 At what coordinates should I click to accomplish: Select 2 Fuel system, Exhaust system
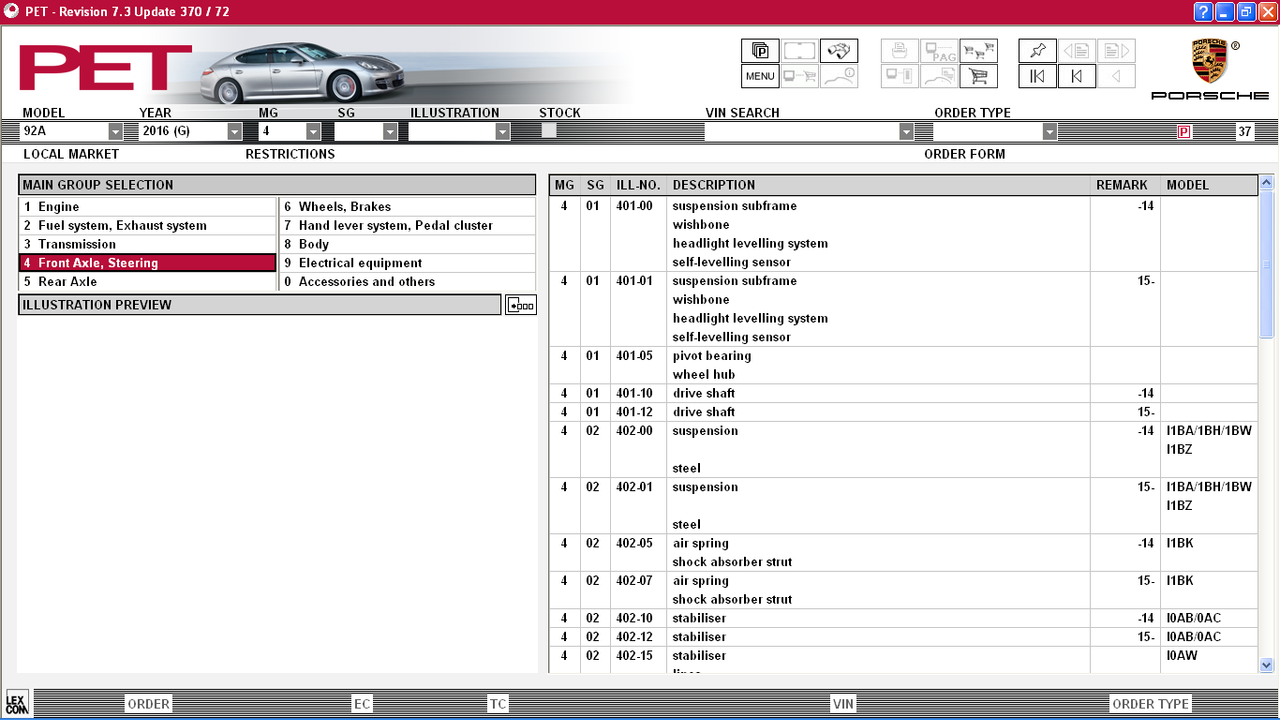pyautogui.click(x=147, y=226)
